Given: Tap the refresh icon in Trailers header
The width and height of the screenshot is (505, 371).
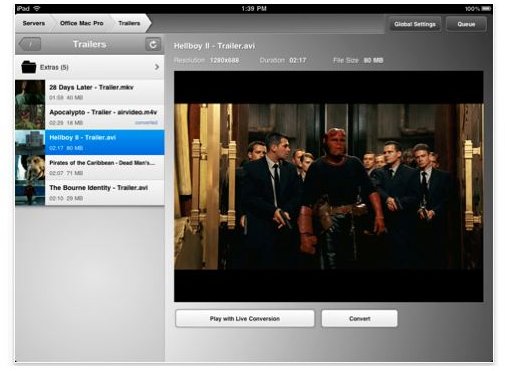Looking at the screenshot, I should click(x=153, y=44).
